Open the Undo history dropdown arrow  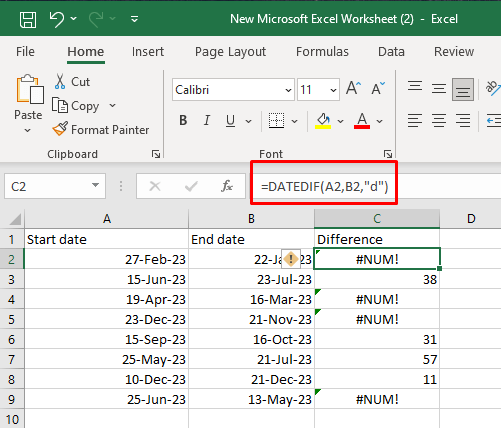(74, 19)
